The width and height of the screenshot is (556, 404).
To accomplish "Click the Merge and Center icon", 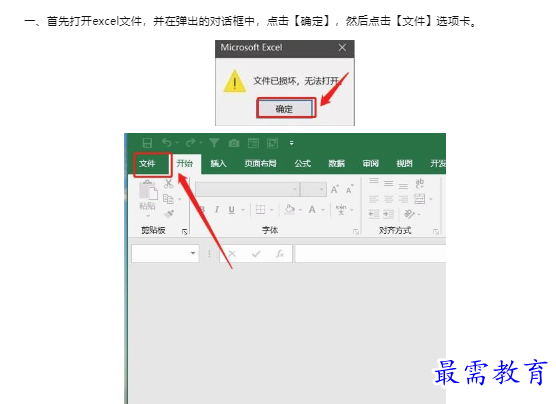I will coord(419,199).
